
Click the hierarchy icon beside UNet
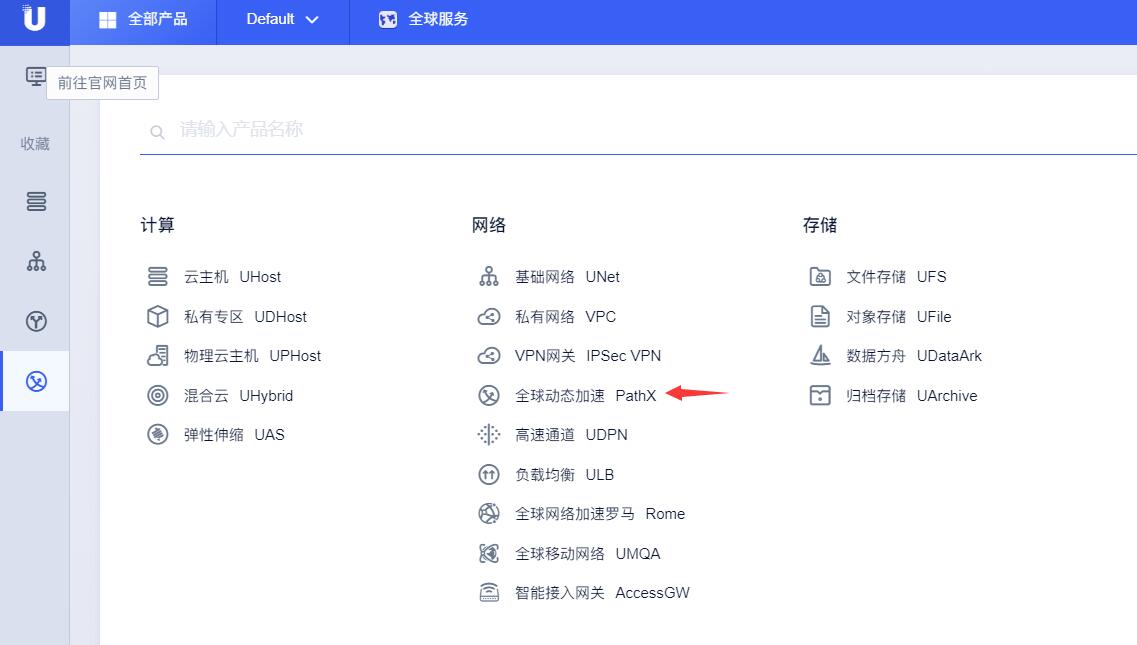[x=489, y=276]
